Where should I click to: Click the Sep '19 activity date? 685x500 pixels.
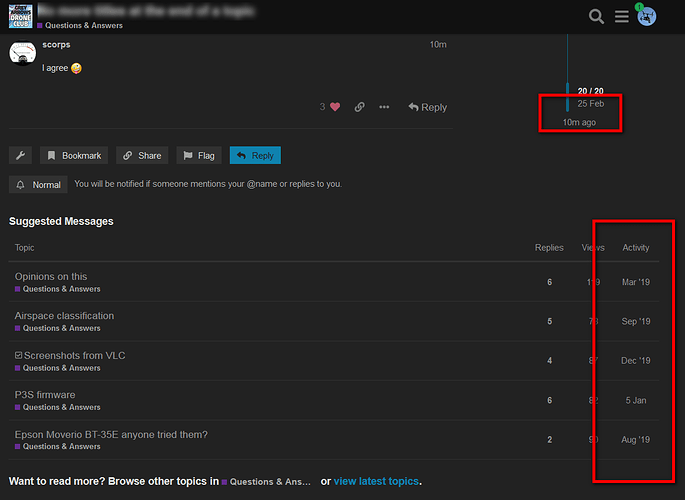click(x=636, y=321)
